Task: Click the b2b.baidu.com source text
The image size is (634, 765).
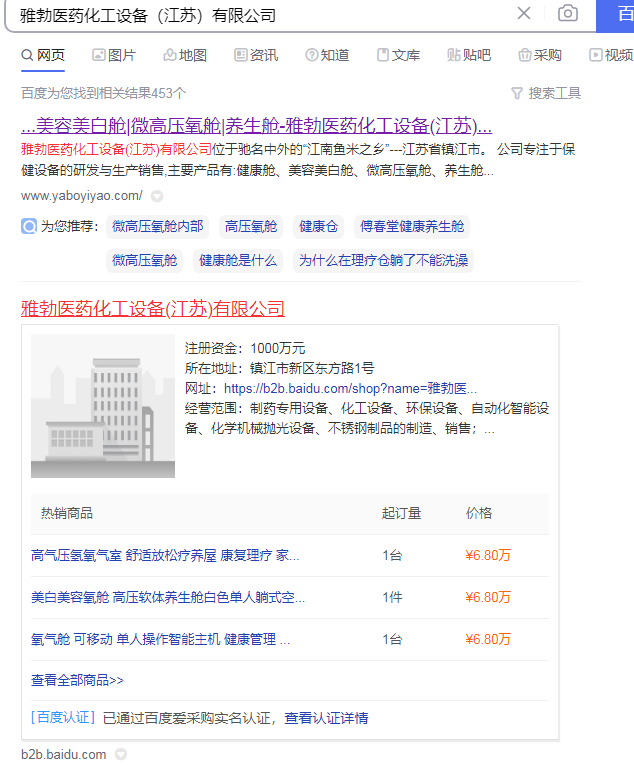Action: 63,754
